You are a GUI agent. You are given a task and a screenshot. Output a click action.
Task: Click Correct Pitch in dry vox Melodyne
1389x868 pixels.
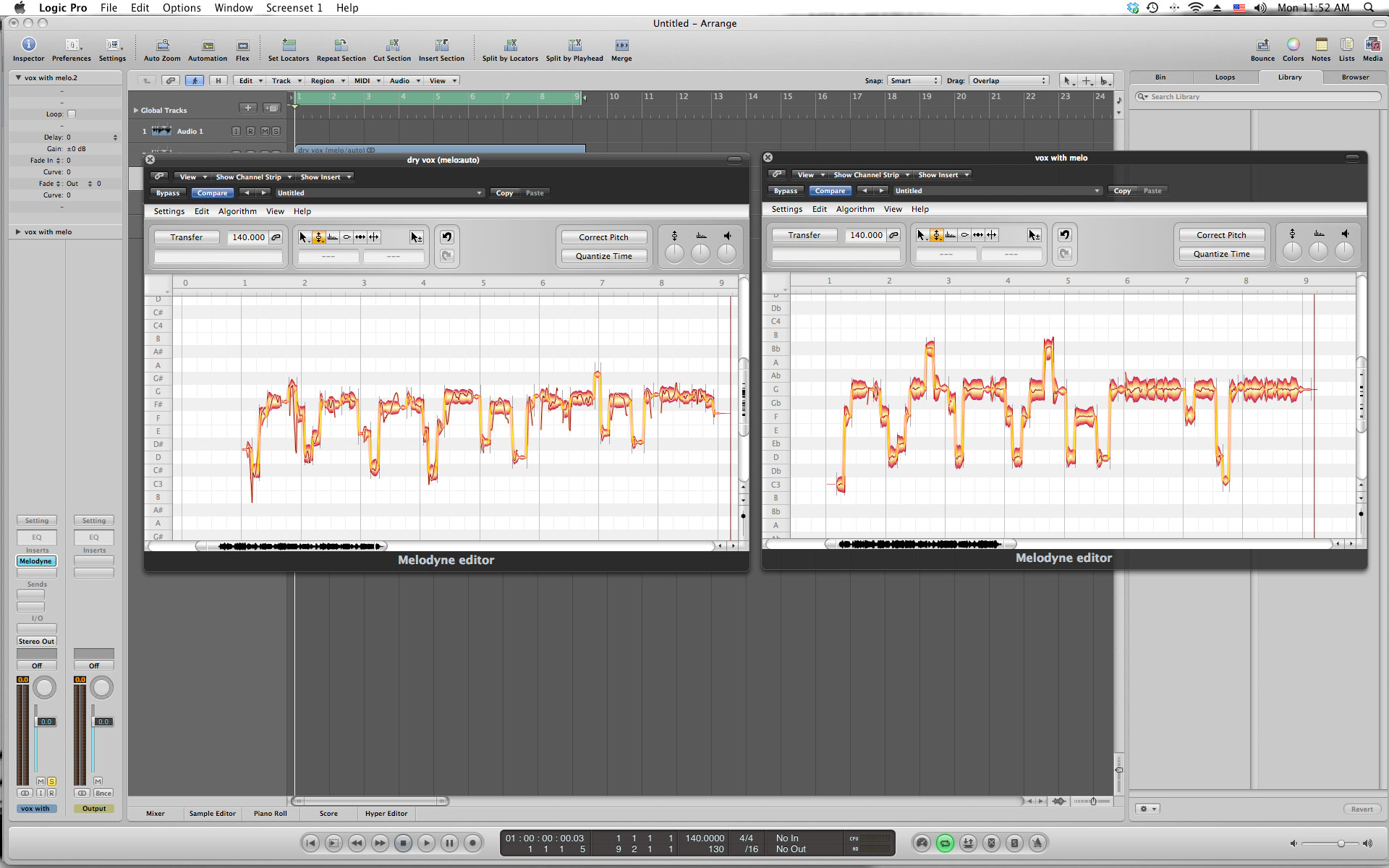tap(603, 237)
